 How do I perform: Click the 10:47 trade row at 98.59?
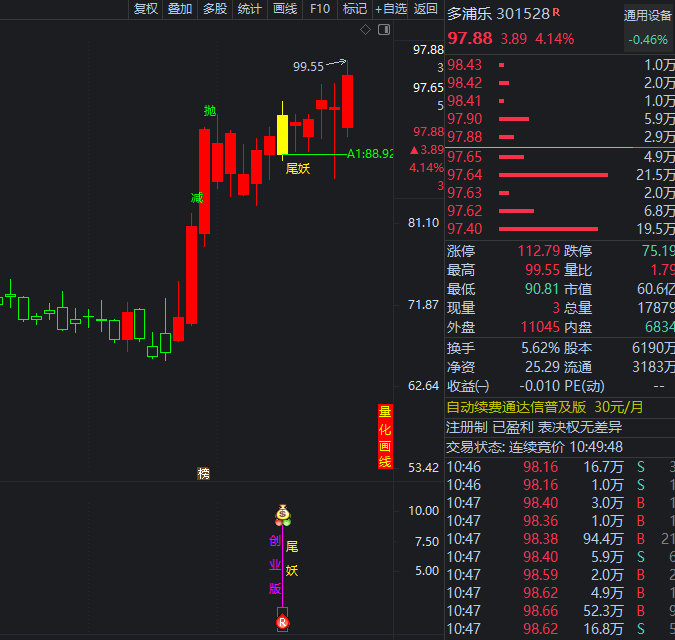(560, 575)
